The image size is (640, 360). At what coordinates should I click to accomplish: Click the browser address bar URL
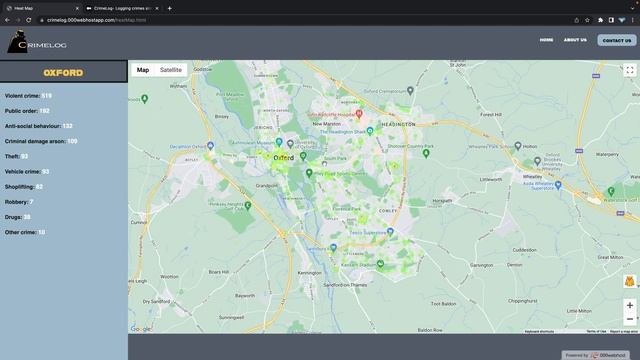(96, 20)
